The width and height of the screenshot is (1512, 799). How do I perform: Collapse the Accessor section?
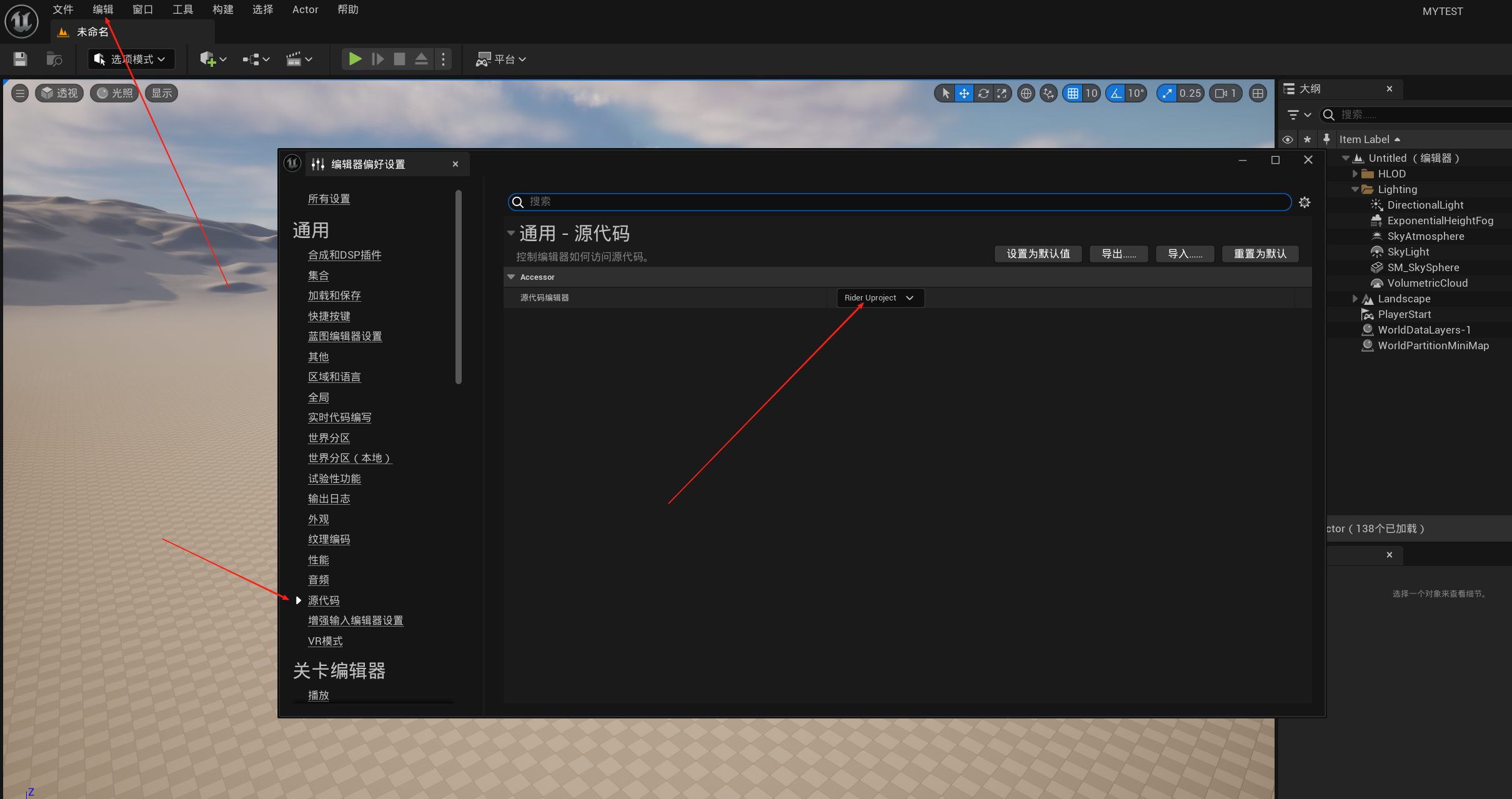(x=512, y=277)
